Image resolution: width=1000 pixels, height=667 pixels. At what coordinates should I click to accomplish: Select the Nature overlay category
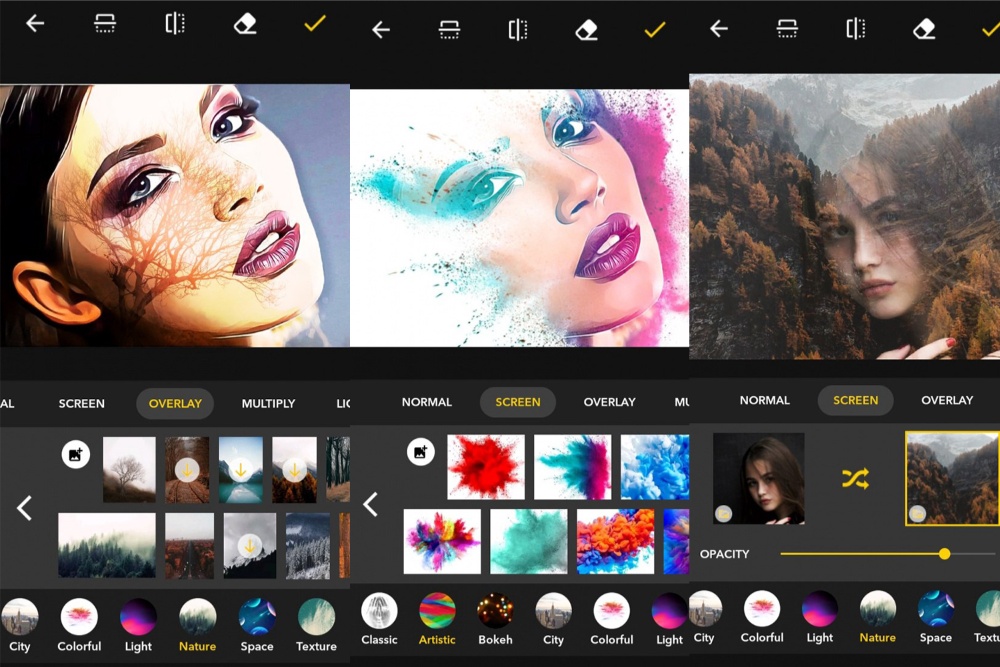point(197,617)
